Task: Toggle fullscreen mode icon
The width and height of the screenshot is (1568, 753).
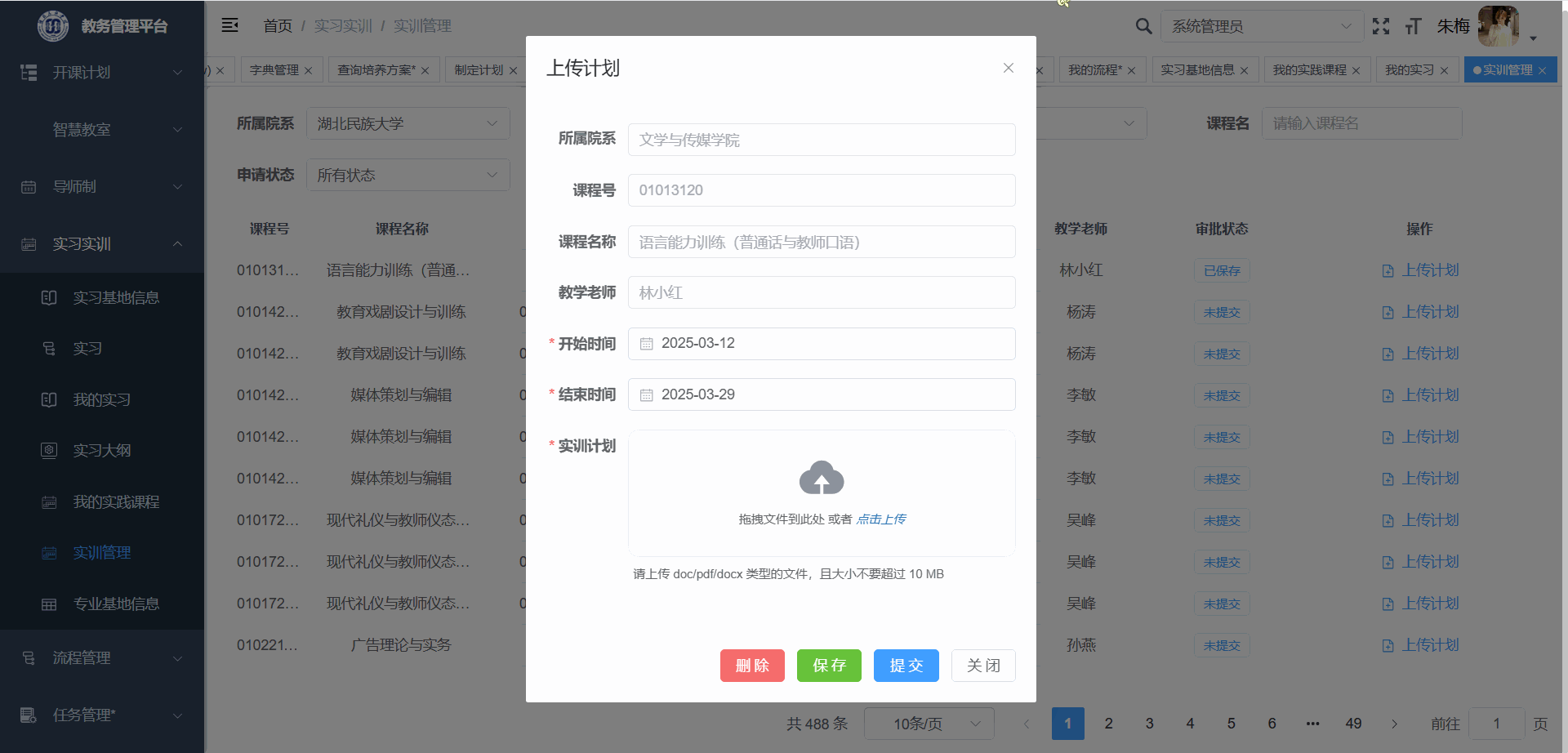Action: (x=1380, y=26)
